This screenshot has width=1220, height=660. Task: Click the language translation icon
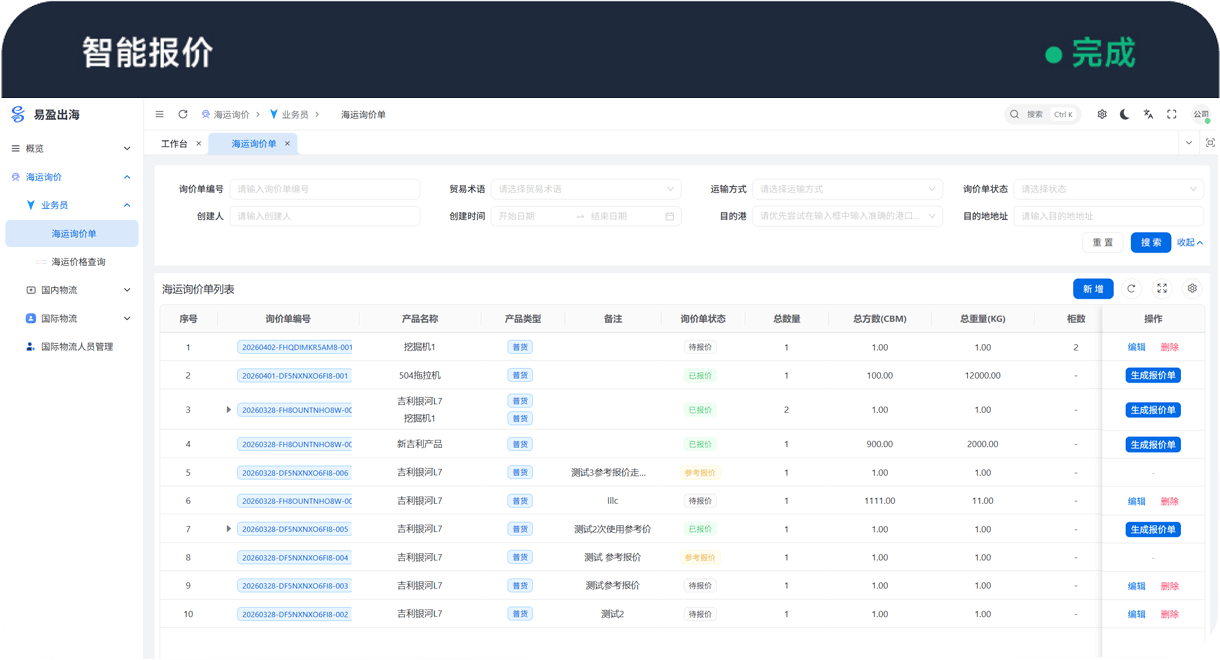click(1148, 114)
